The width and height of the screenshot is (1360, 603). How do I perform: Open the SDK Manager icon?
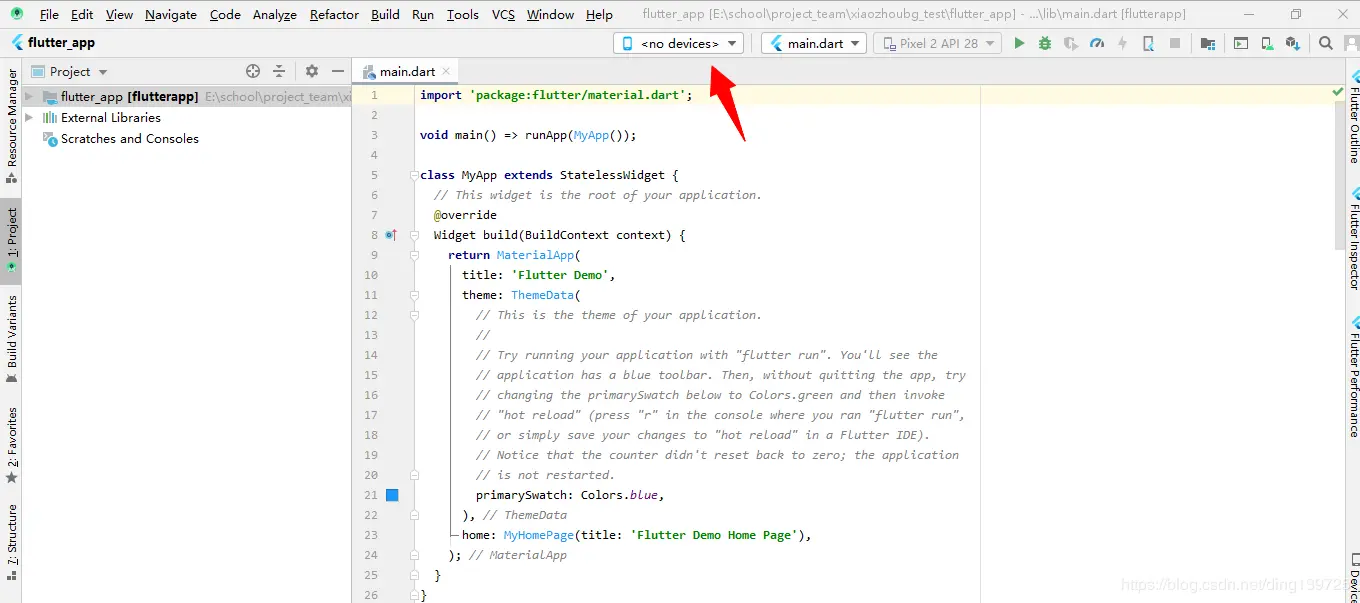pos(1293,43)
